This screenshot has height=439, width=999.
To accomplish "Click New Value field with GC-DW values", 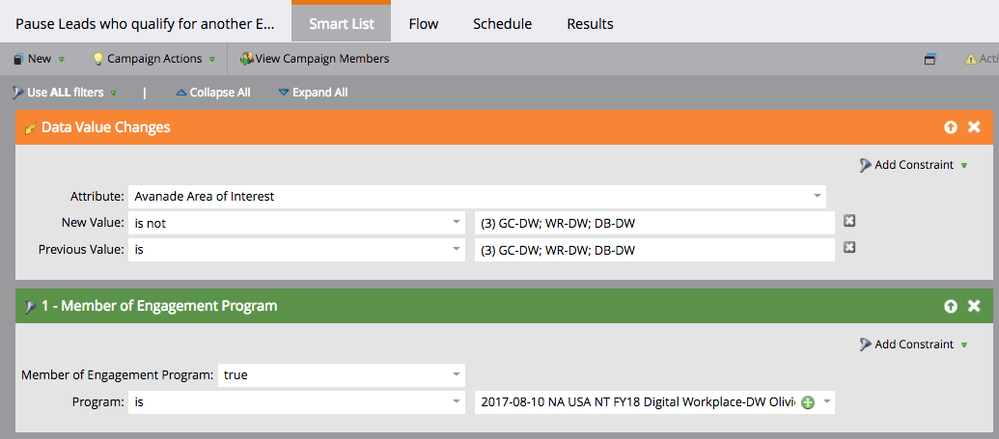I will click(x=655, y=223).
